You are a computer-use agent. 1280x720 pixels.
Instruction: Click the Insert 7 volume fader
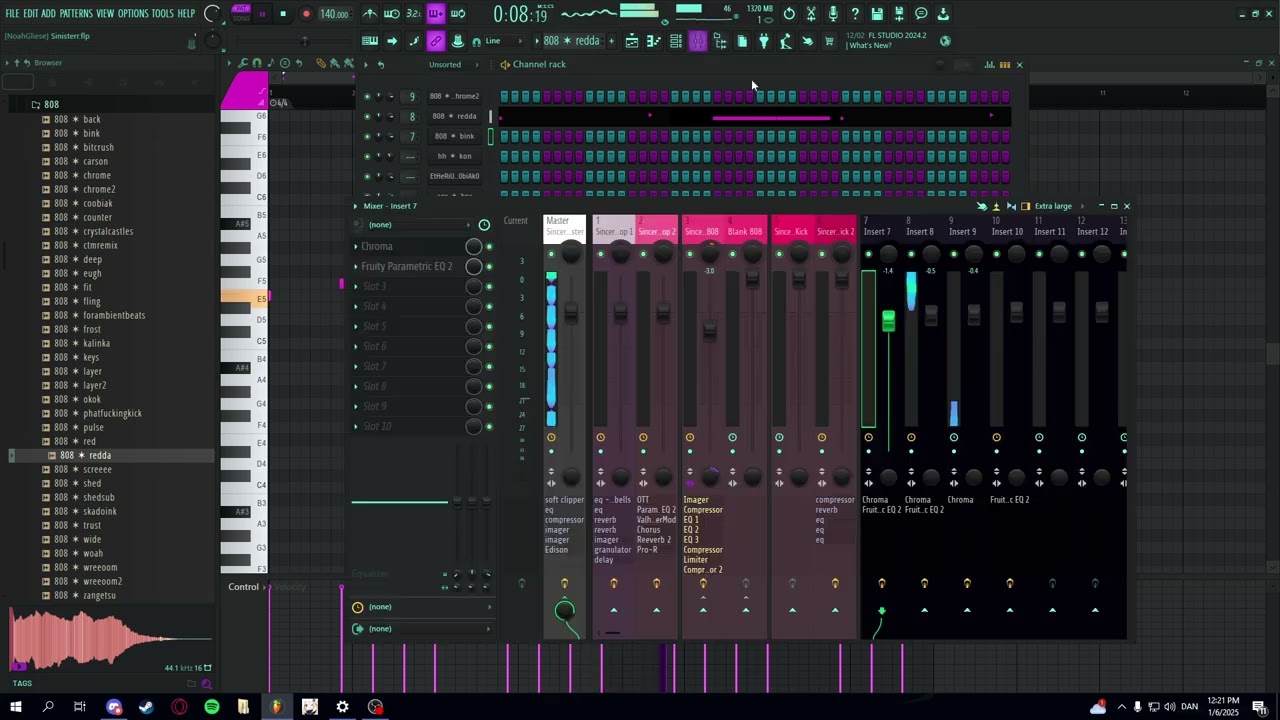coord(888,321)
